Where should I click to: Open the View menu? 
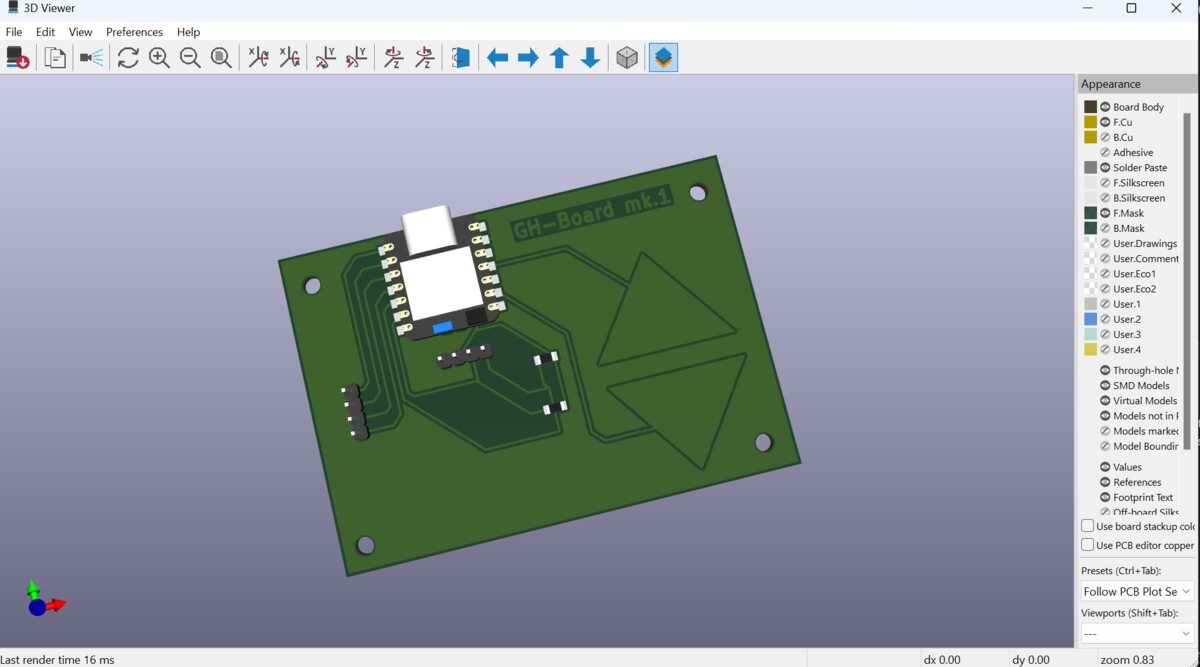(79, 31)
